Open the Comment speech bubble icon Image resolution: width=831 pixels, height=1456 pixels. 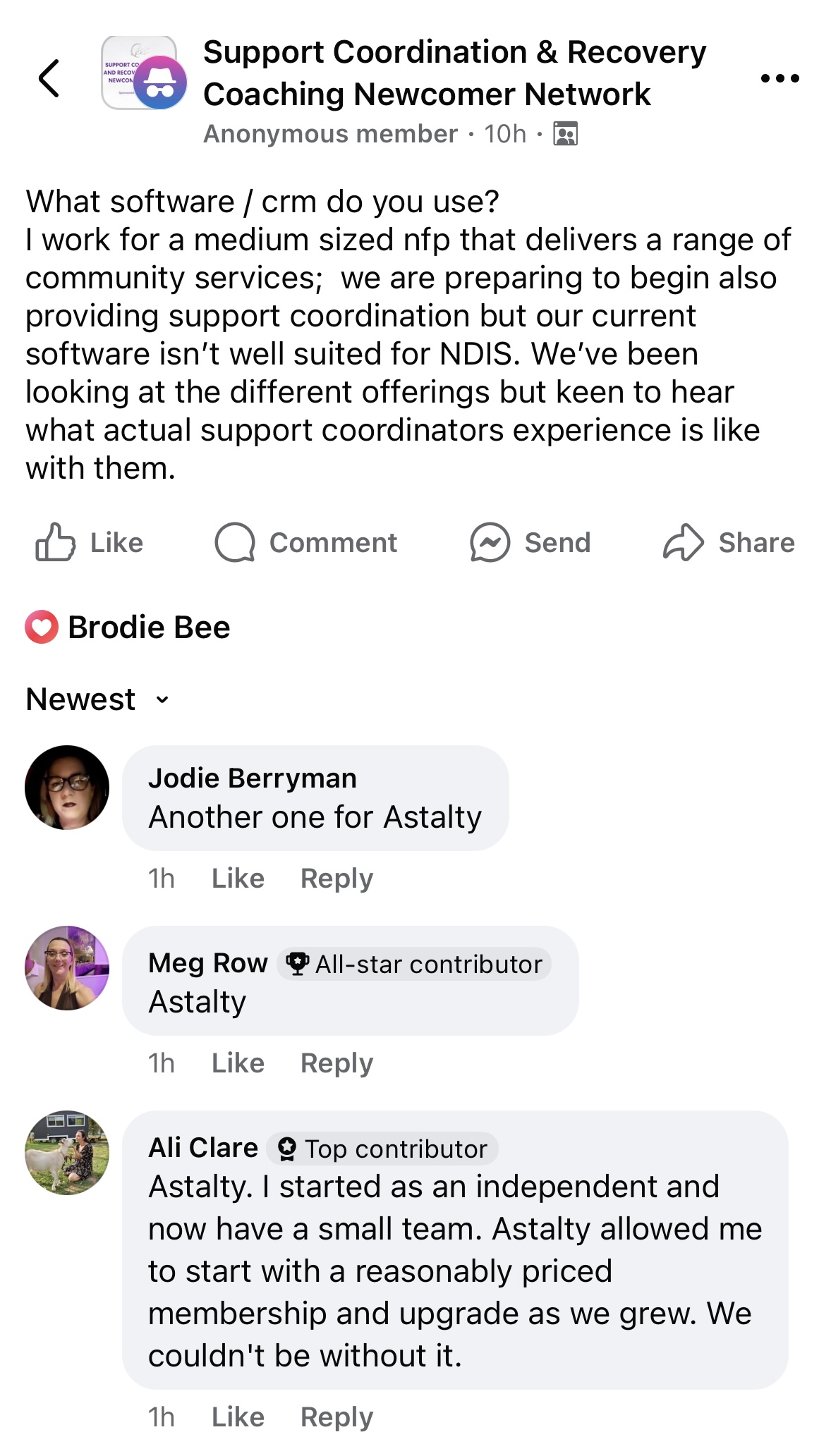(x=236, y=542)
